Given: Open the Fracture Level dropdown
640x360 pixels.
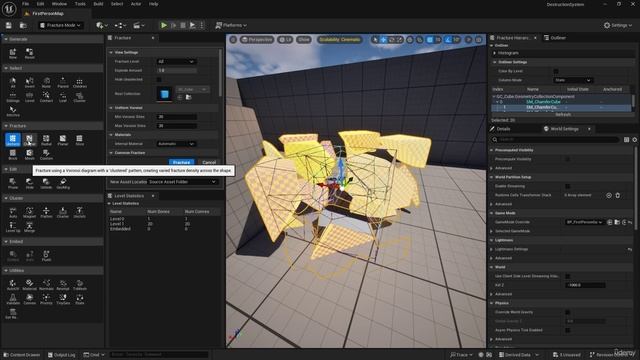Looking at the screenshot, I should pos(176,62).
